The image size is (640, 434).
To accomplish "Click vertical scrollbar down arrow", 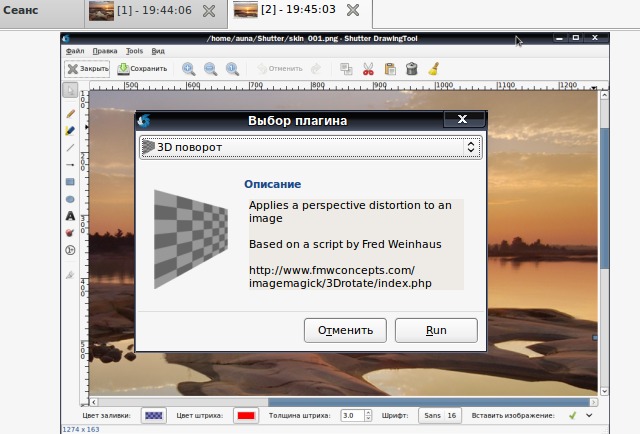I will (x=604, y=391).
